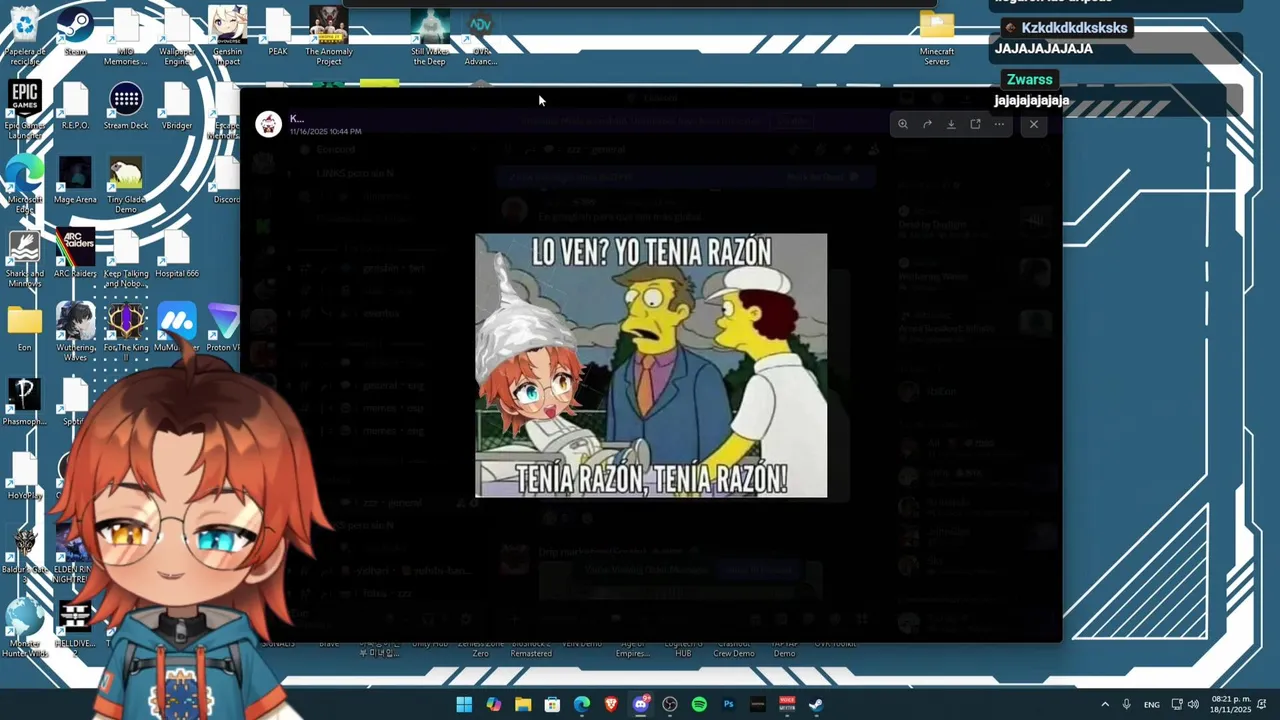Open image in browser icon
The width and height of the screenshot is (1280, 720).
click(975, 124)
